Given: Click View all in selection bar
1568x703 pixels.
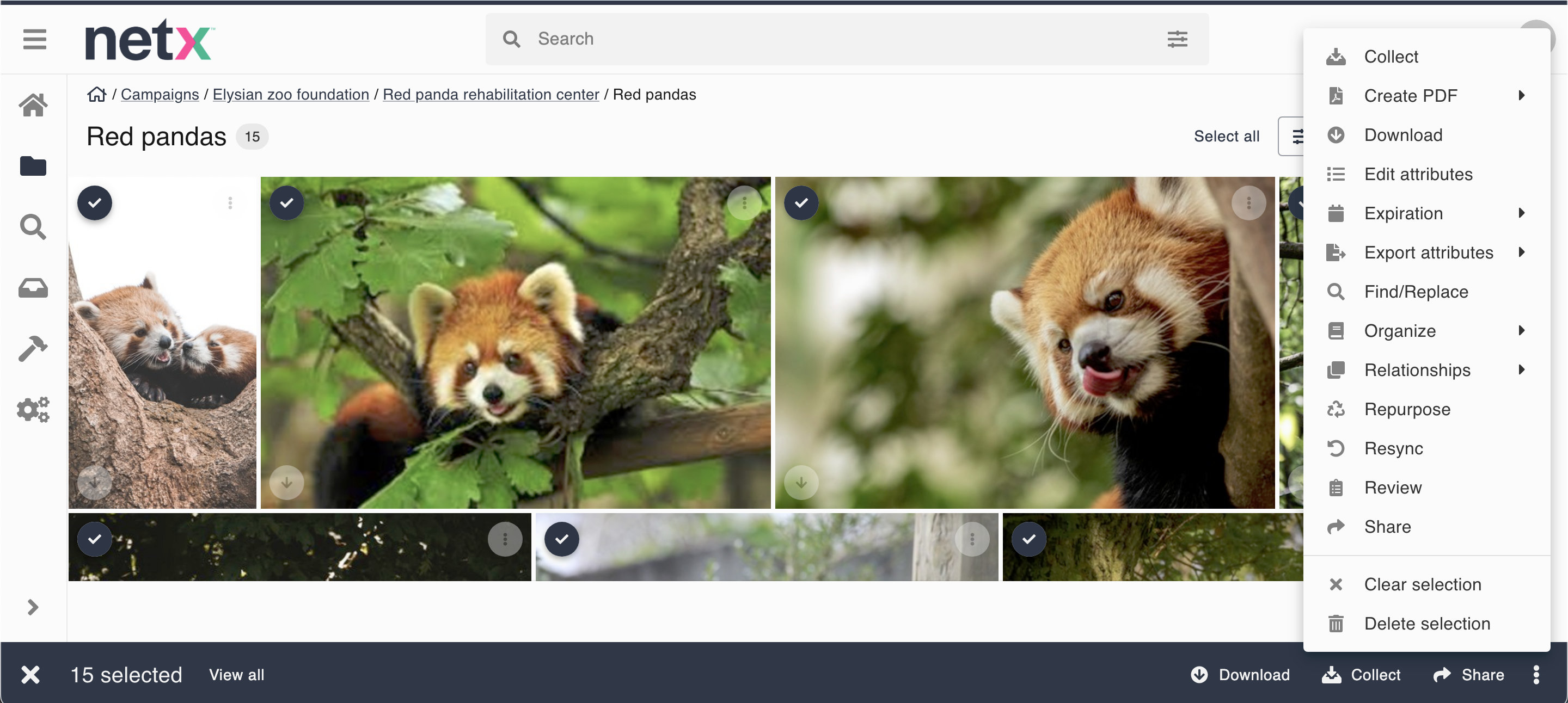Looking at the screenshot, I should (236, 674).
